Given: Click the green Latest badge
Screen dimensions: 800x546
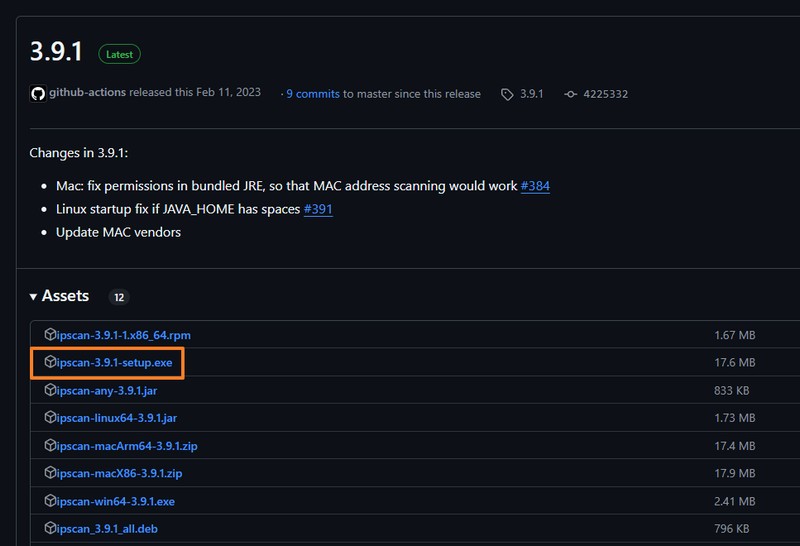Looking at the screenshot, I should point(119,54).
